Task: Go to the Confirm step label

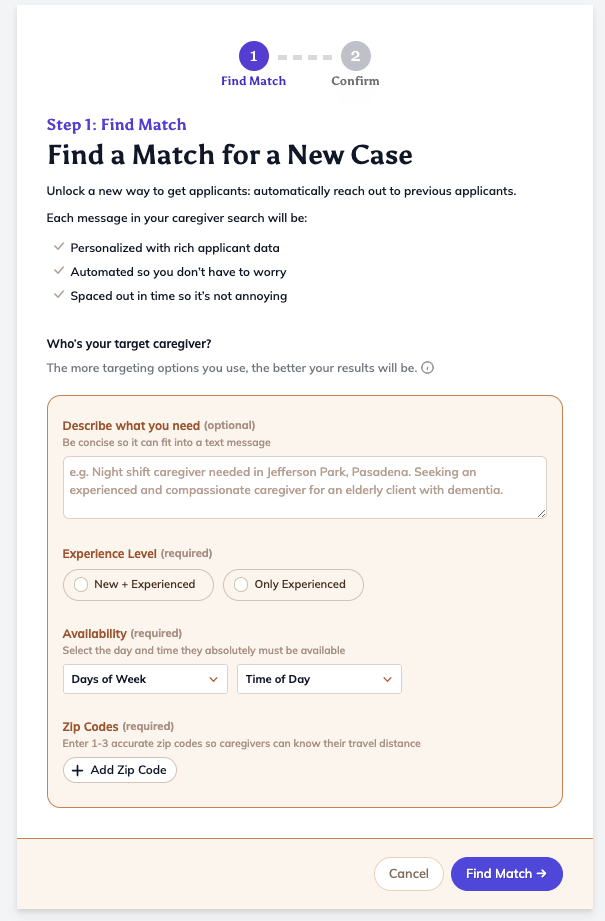Action: tap(355, 81)
